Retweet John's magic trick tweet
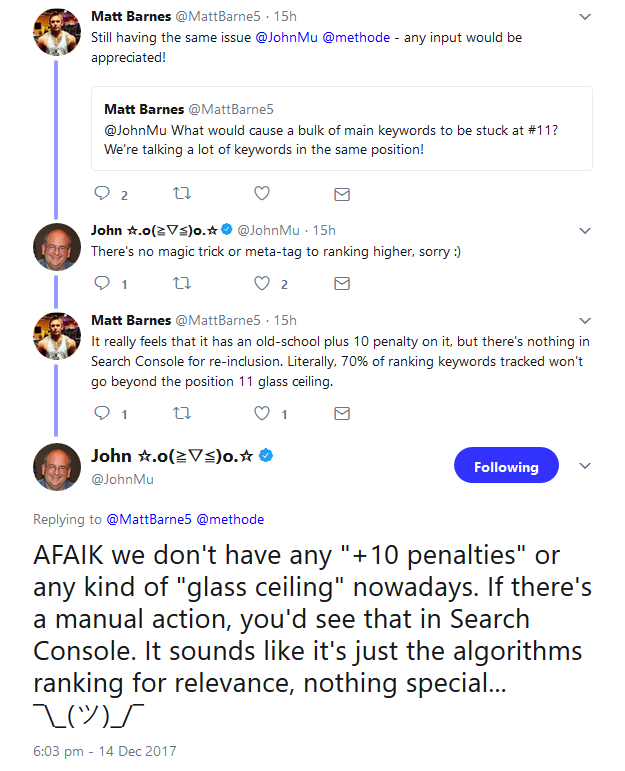Viewport: 625px width, 771px height. [x=182, y=284]
